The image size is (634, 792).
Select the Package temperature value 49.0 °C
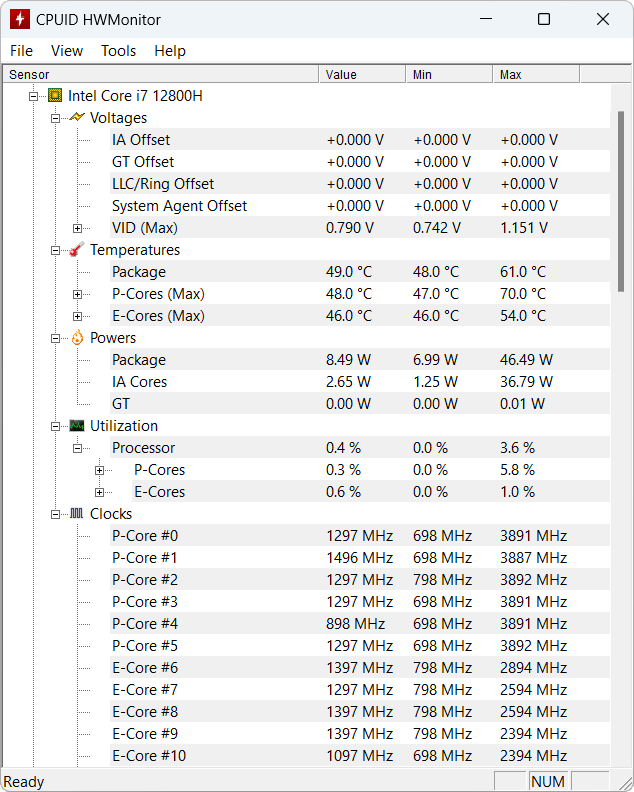click(349, 272)
